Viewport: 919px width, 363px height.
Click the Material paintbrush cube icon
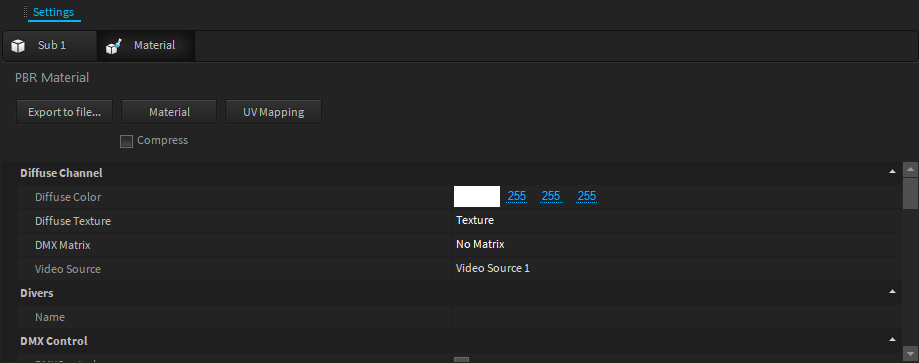point(113,46)
